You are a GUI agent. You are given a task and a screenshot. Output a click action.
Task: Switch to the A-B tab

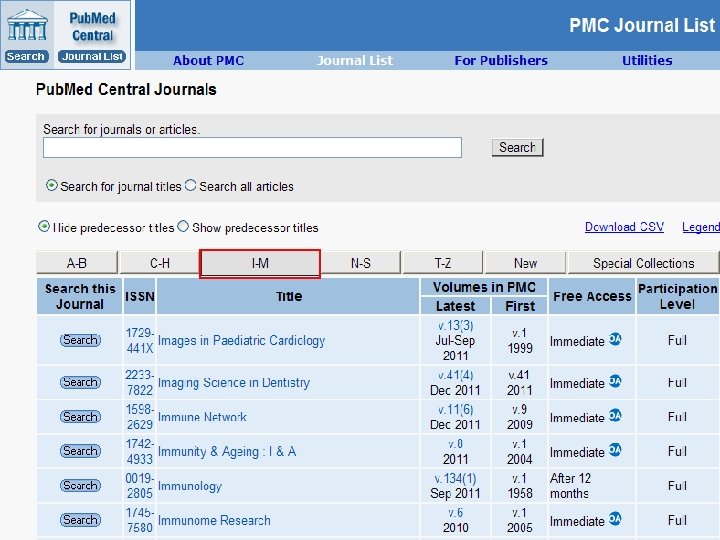click(77, 263)
